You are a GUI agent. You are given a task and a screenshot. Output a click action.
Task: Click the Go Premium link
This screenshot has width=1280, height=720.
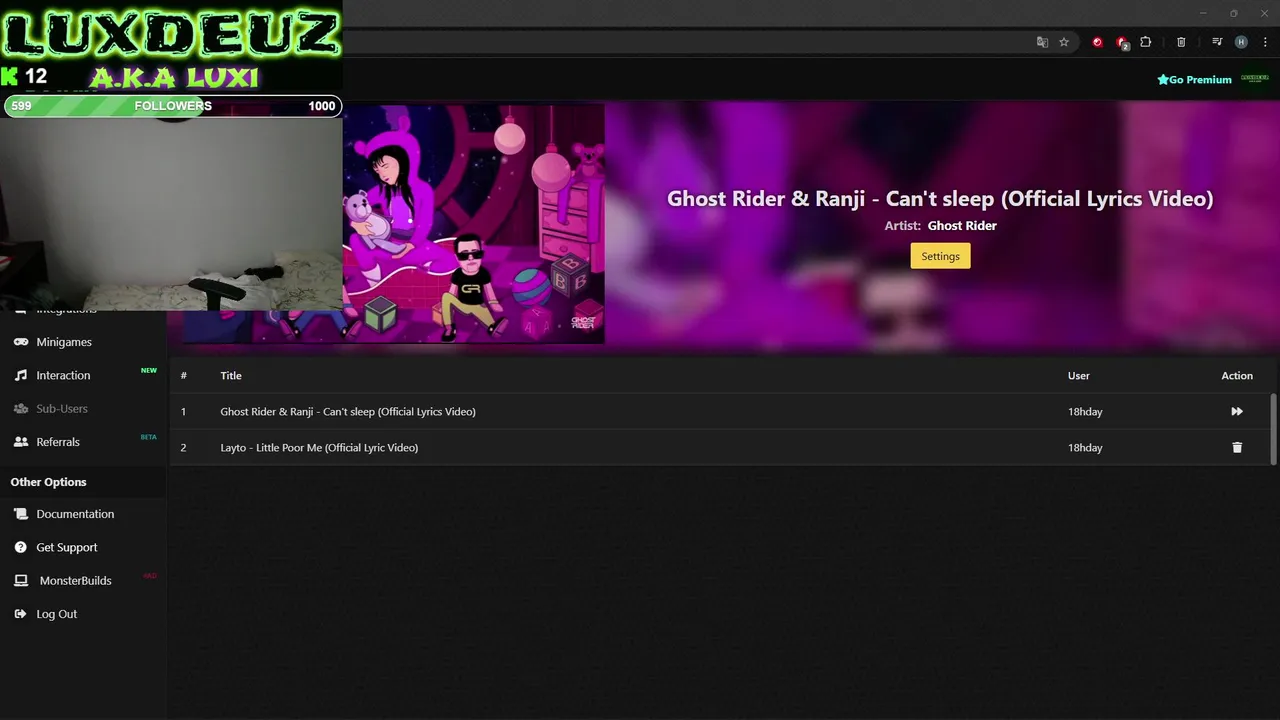[1194, 79]
